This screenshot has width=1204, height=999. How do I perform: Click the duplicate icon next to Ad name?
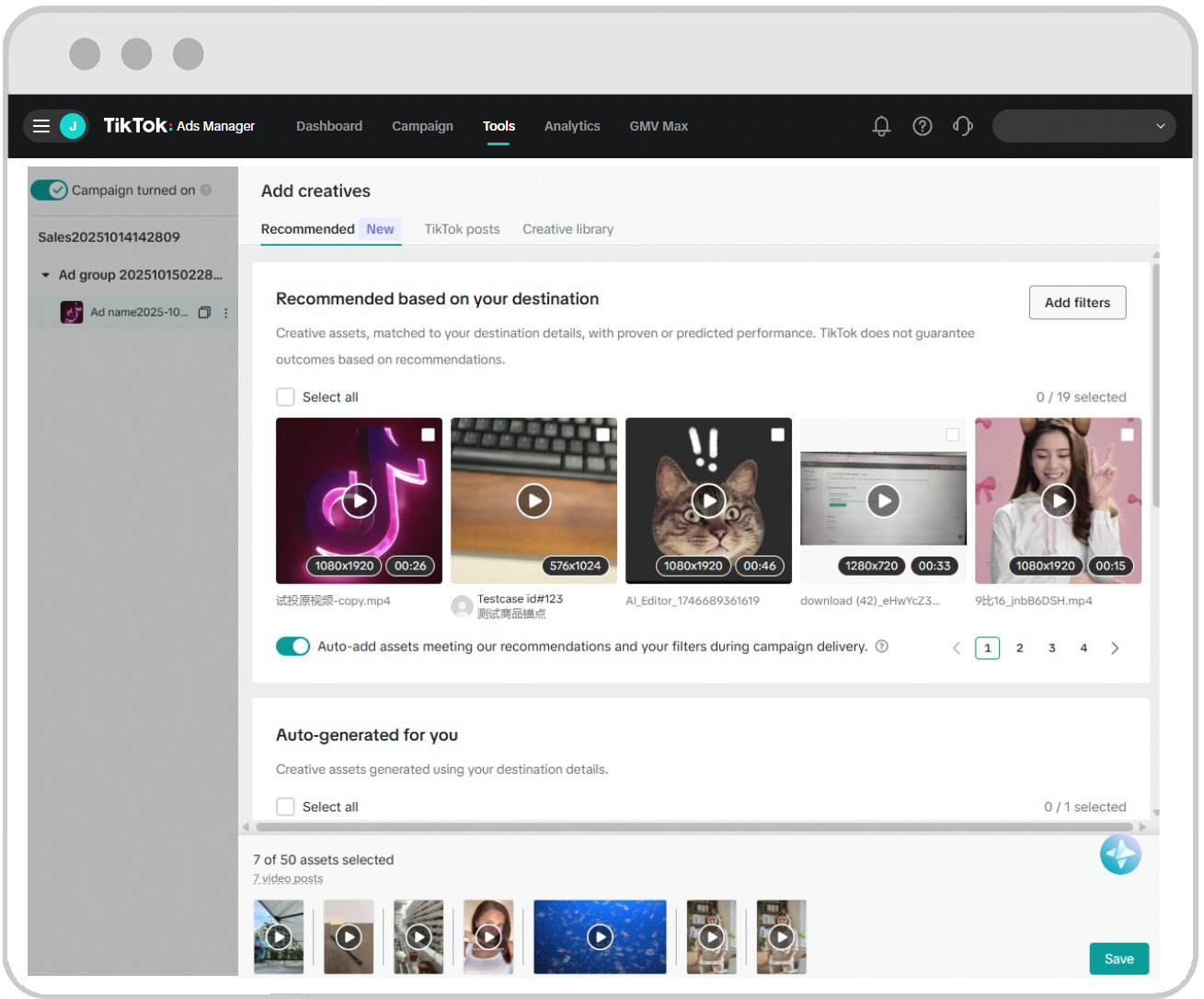[204, 313]
